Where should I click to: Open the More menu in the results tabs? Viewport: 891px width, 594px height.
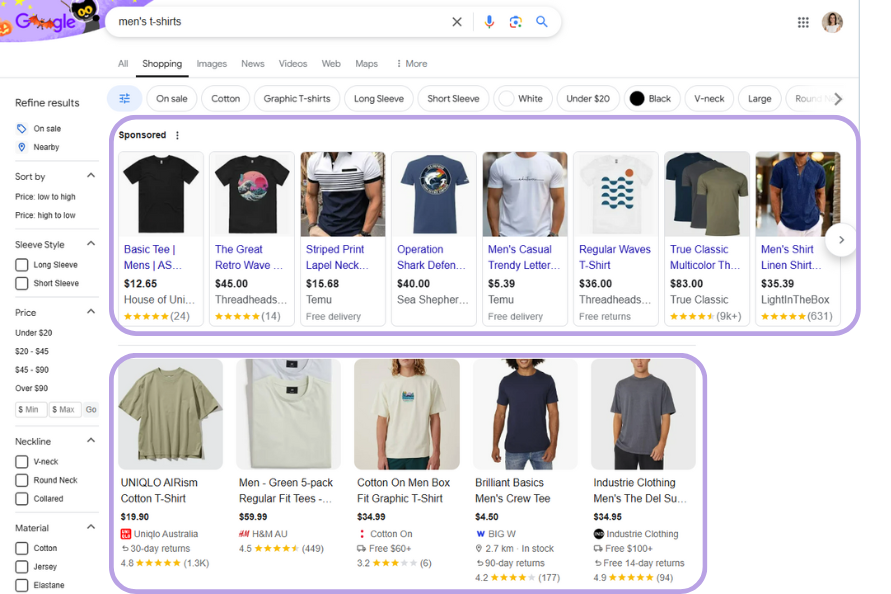pyautogui.click(x=411, y=63)
